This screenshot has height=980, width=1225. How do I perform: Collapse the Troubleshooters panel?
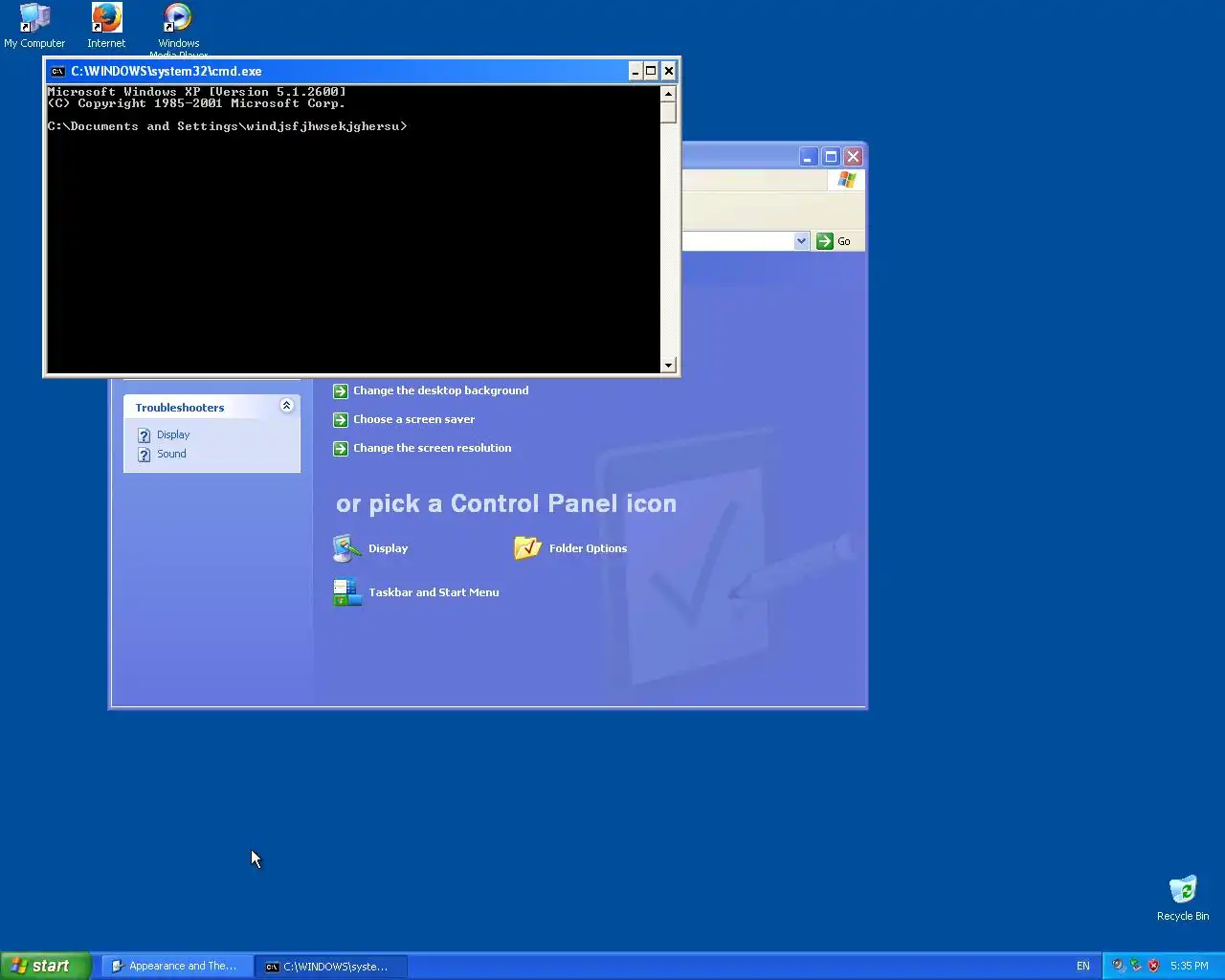pyautogui.click(x=286, y=406)
